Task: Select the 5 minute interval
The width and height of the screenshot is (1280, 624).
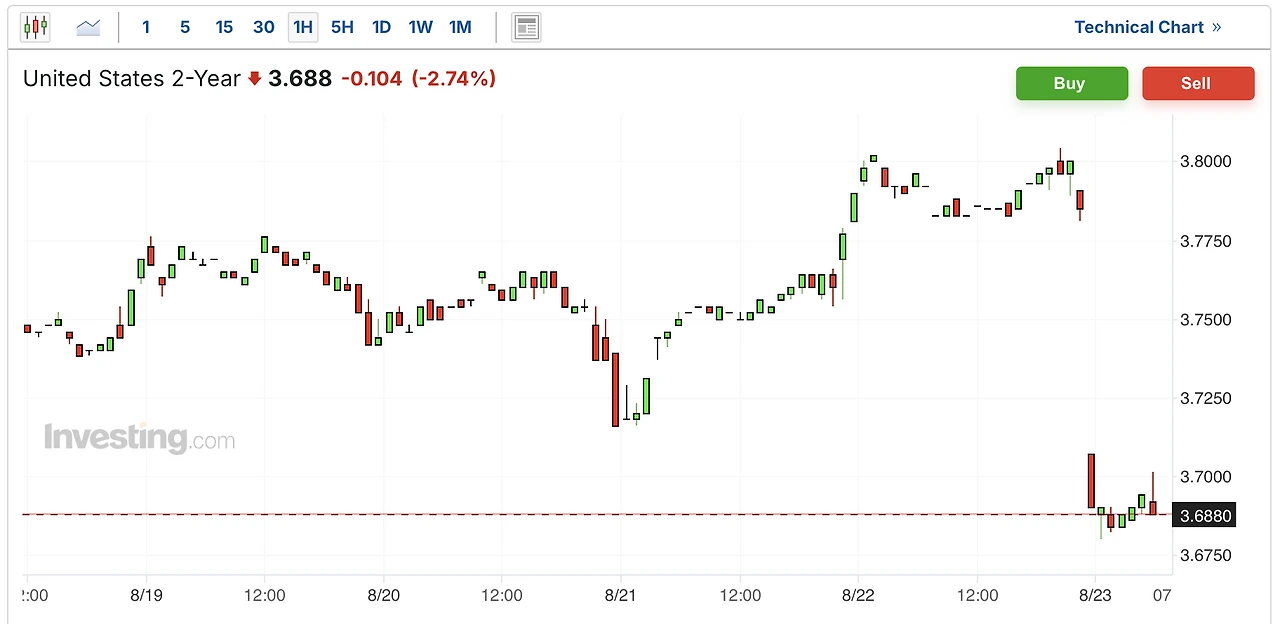Action: coord(185,27)
